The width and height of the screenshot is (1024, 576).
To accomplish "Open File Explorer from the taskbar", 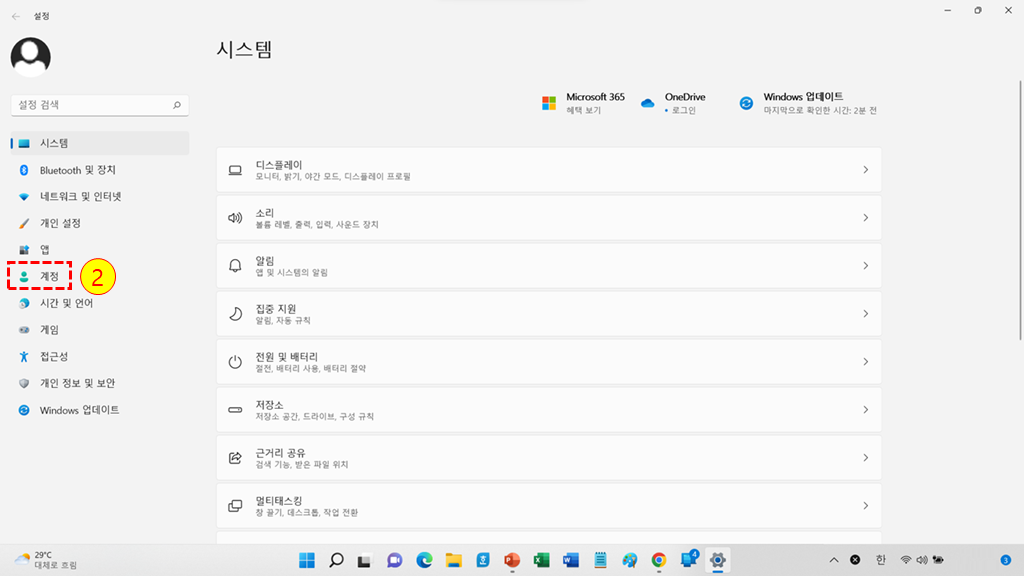I will click(454, 560).
